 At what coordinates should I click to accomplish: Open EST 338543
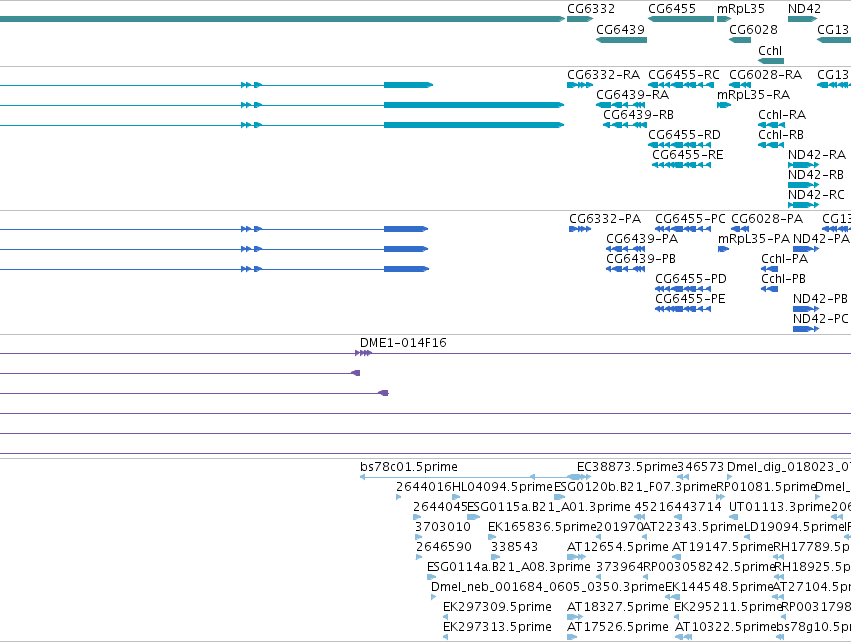(x=514, y=547)
